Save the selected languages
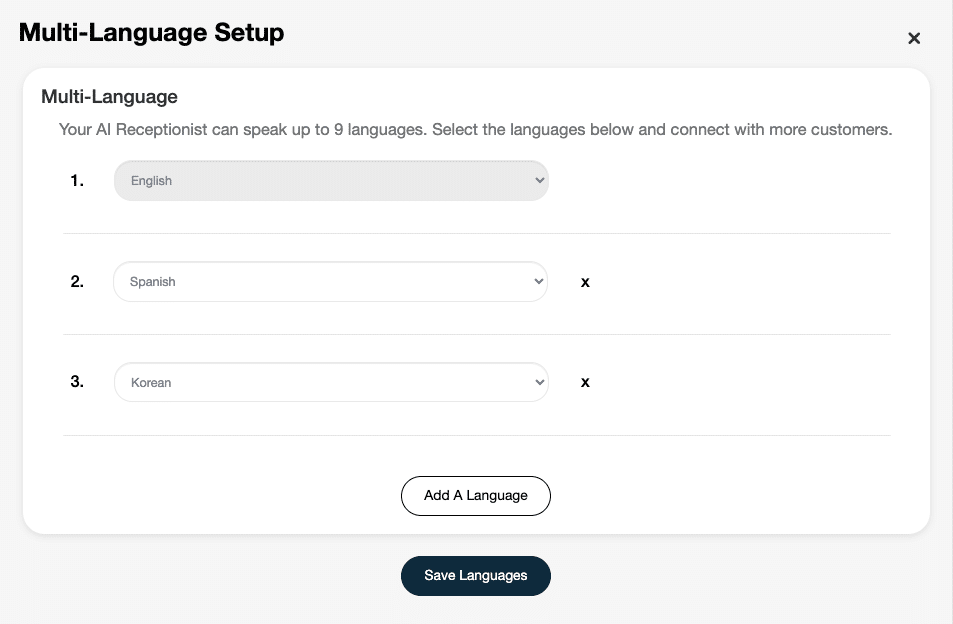Screen dimensions: 953x624 pyautogui.click(x=476, y=575)
